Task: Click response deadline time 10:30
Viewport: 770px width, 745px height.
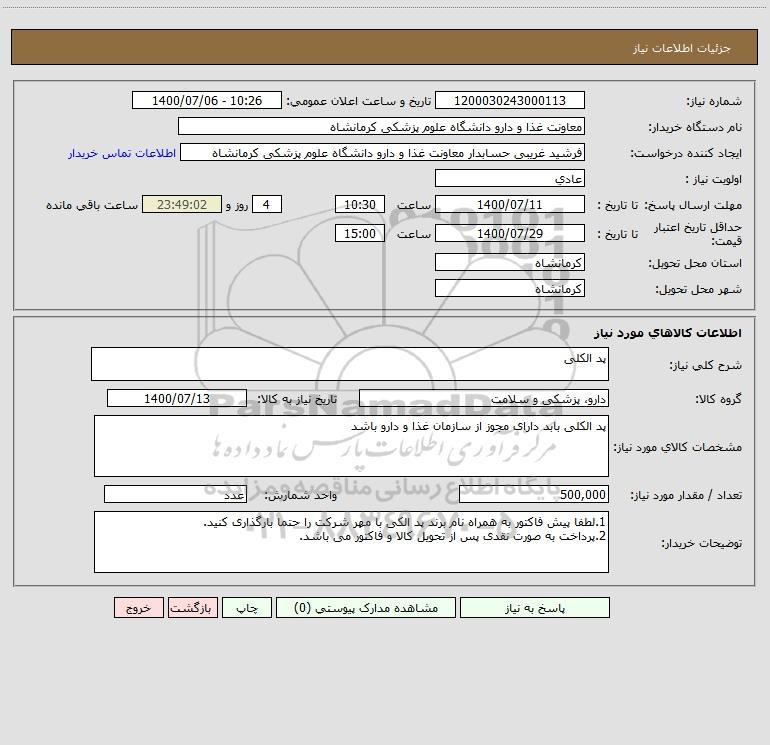Action: click(359, 204)
